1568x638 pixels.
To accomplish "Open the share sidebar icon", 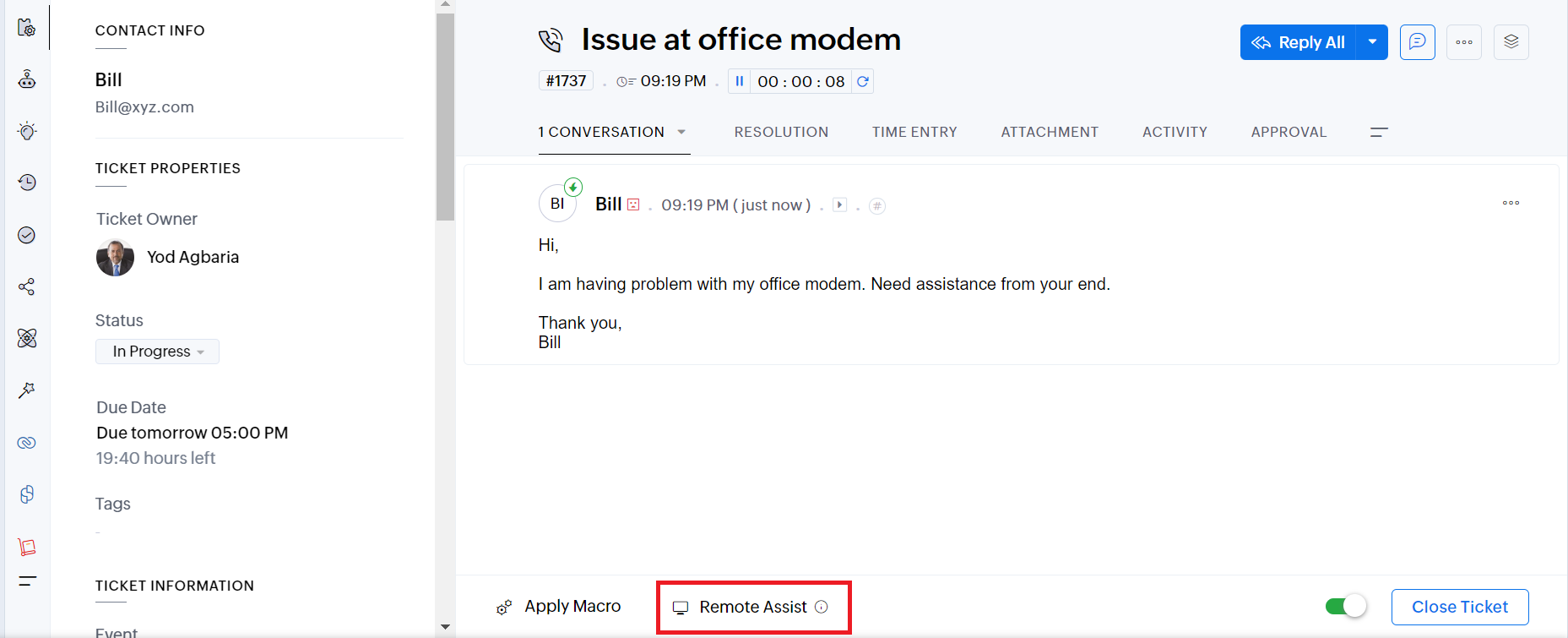I will pyautogui.click(x=27, y=286).
